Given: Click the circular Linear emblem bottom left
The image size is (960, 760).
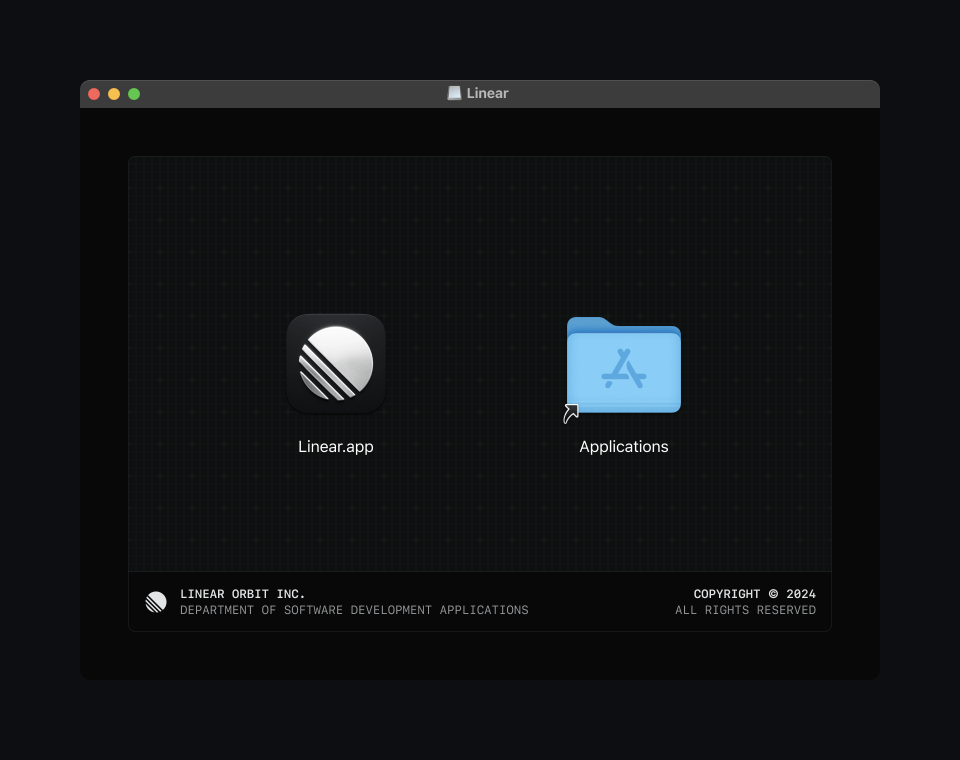Looking at the screenshot, I should [156, 602].
